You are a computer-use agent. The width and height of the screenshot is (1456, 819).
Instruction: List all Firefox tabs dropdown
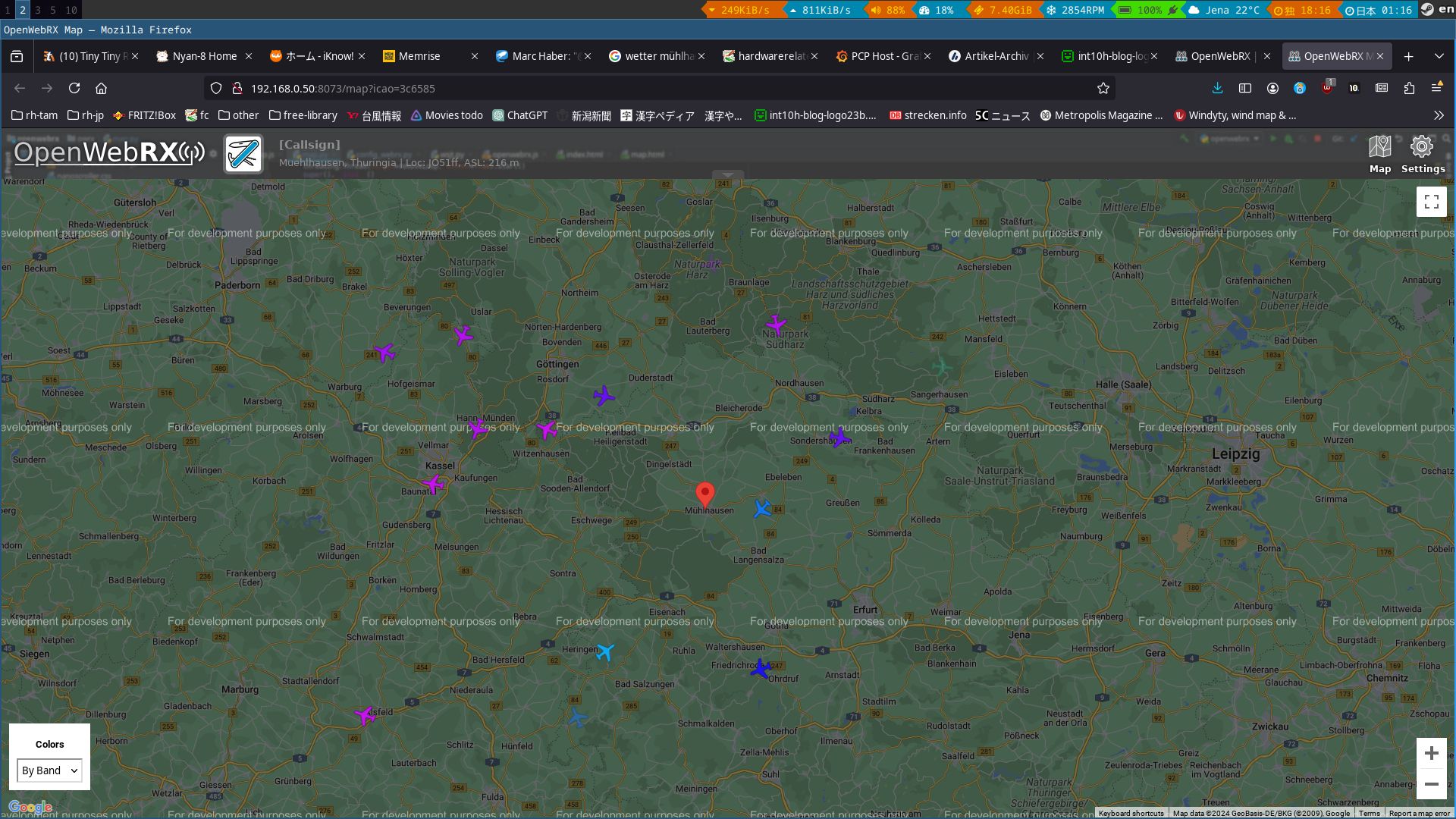pyautogui.click(x=1439, y=56)
